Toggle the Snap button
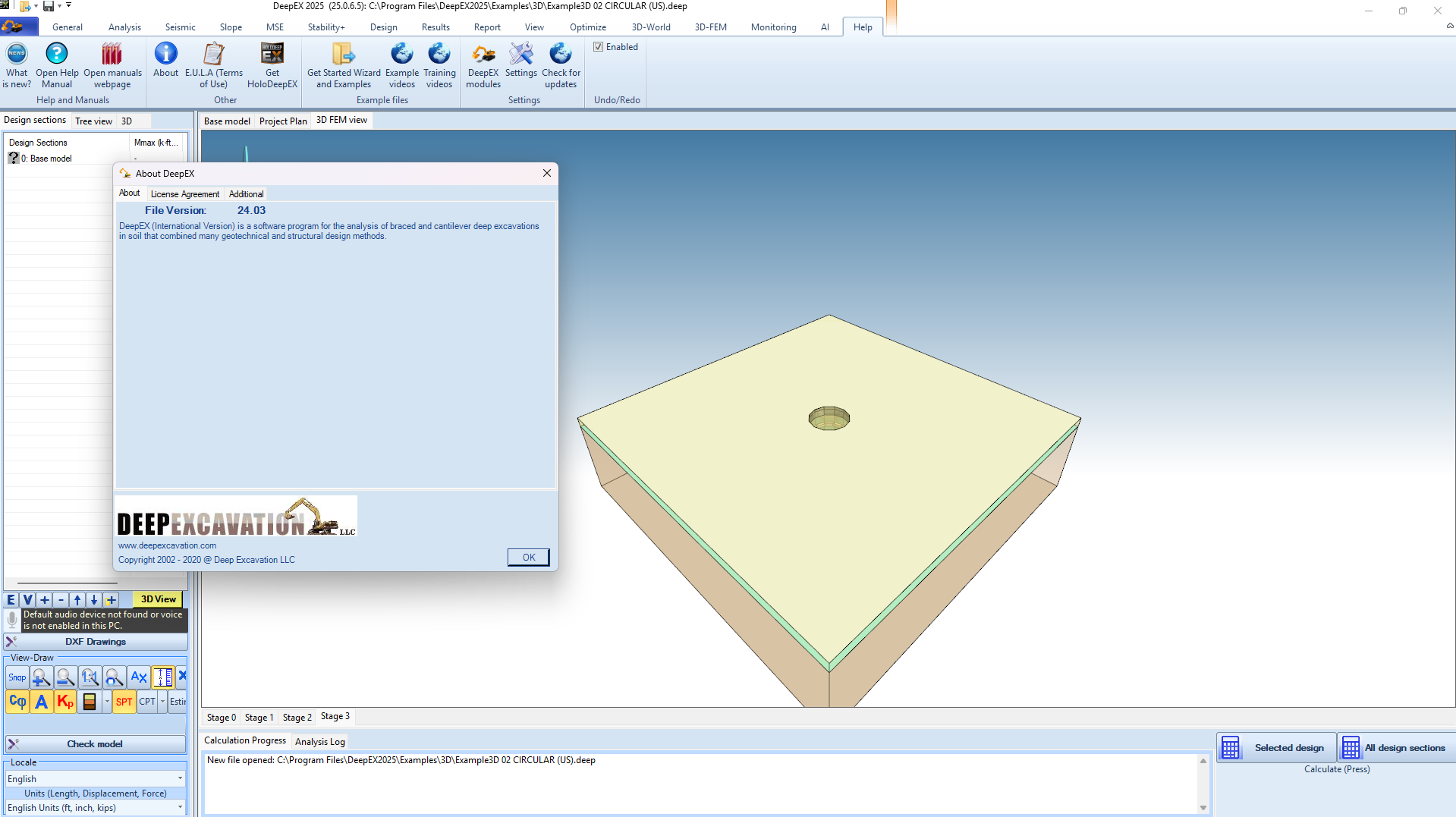 [x=17, y=677]
